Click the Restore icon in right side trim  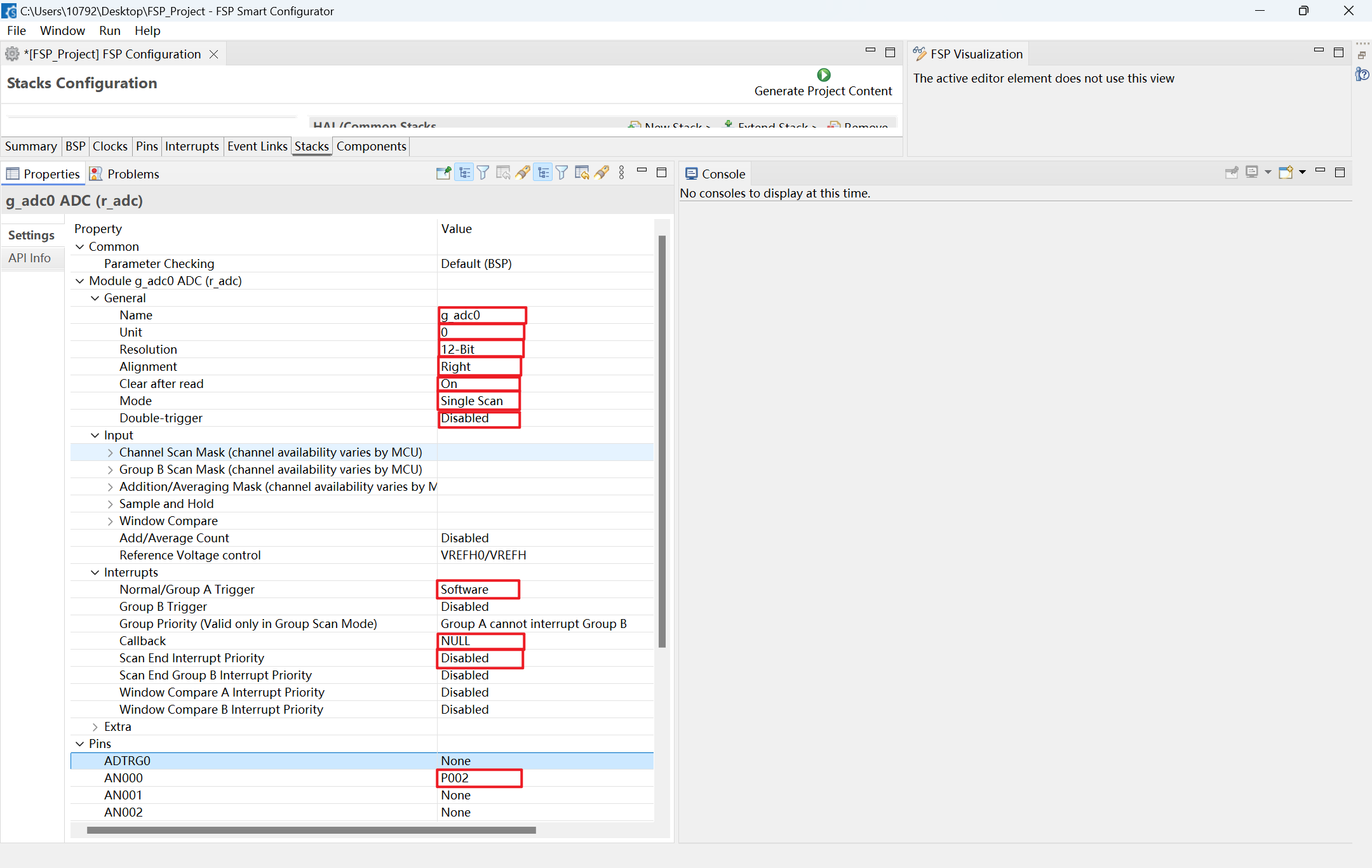point(1362,55)
